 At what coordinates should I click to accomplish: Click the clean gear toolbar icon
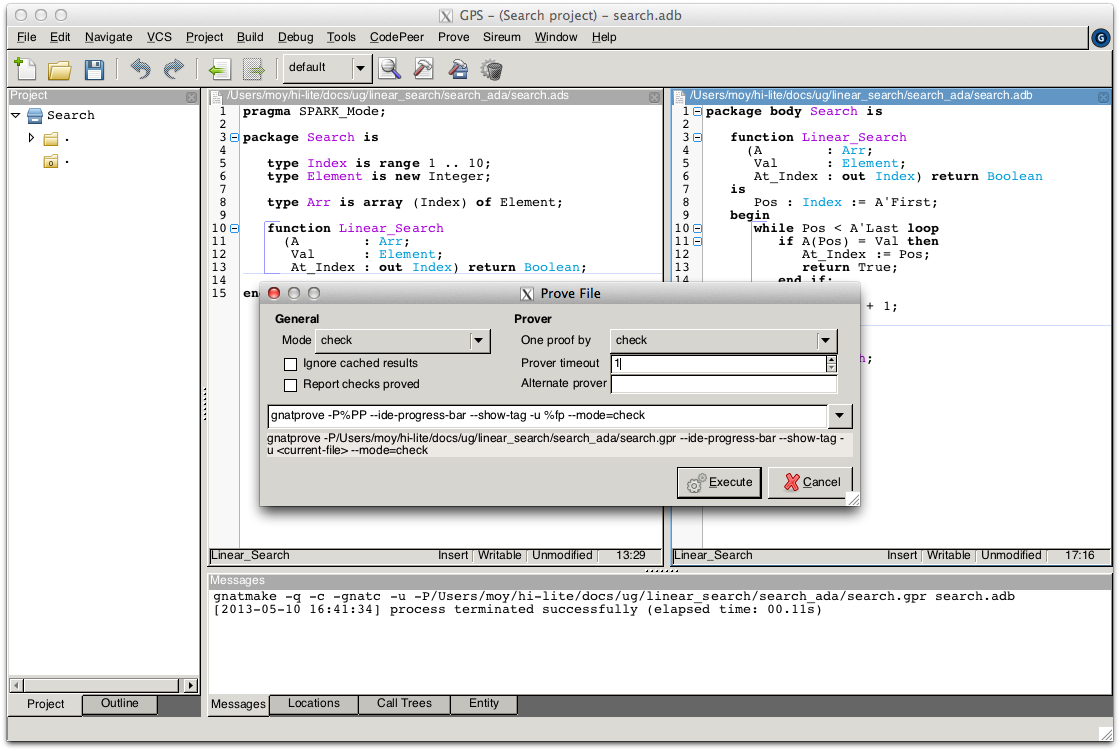pos(491,69)
